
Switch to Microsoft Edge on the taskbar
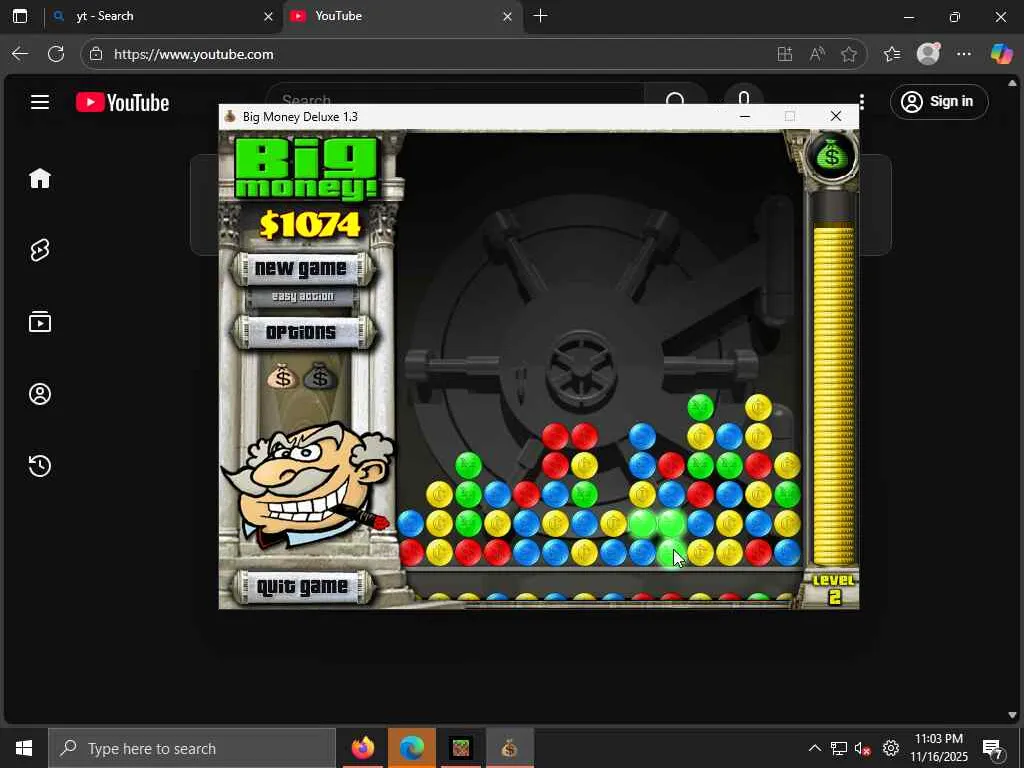[411, 748]
